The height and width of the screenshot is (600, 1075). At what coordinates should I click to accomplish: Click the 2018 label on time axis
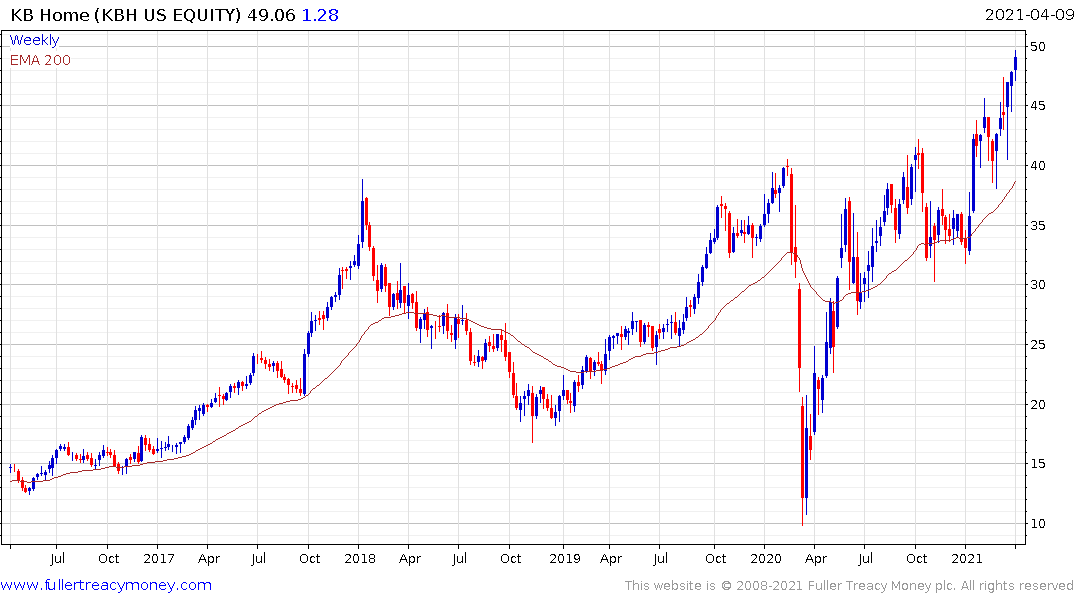(360, 558)
